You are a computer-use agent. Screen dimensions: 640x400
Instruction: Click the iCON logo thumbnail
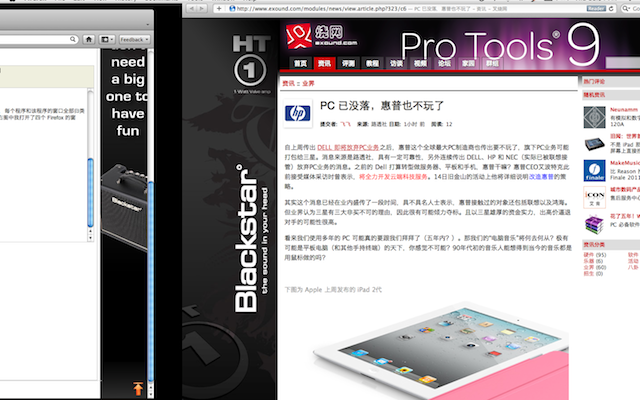coord(594,197)
